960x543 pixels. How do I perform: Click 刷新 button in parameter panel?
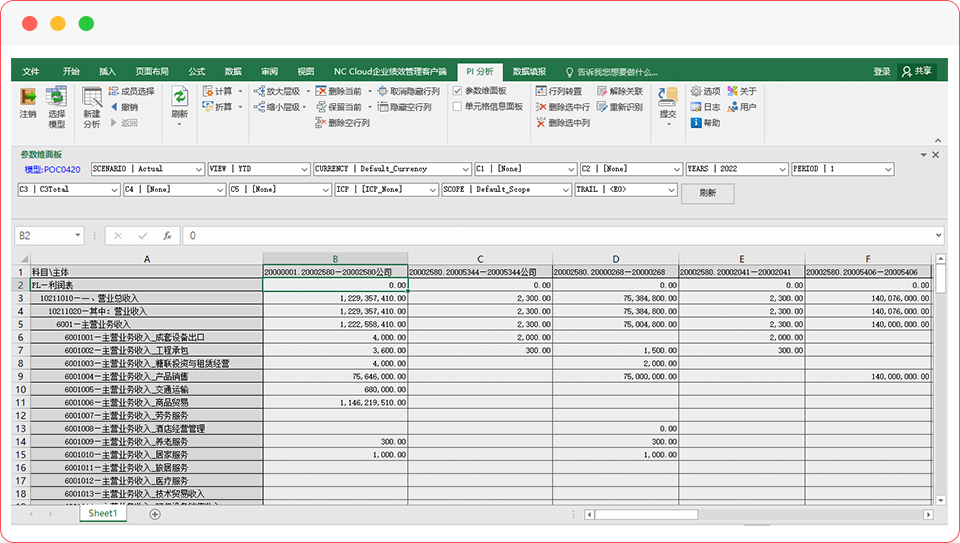[708, 193]
